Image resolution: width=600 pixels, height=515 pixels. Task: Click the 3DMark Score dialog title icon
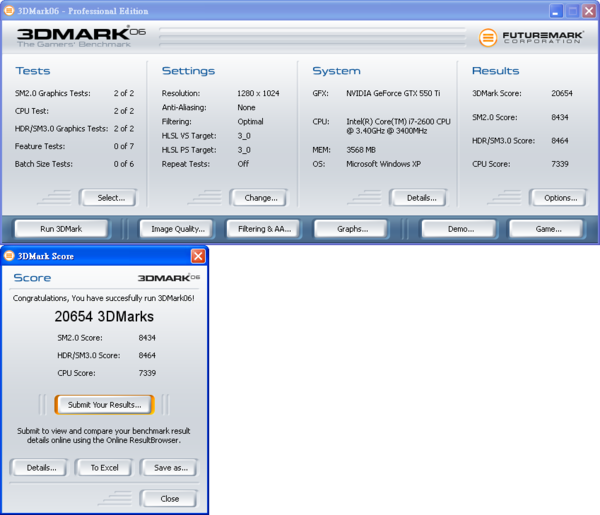(x=9, y=256)
